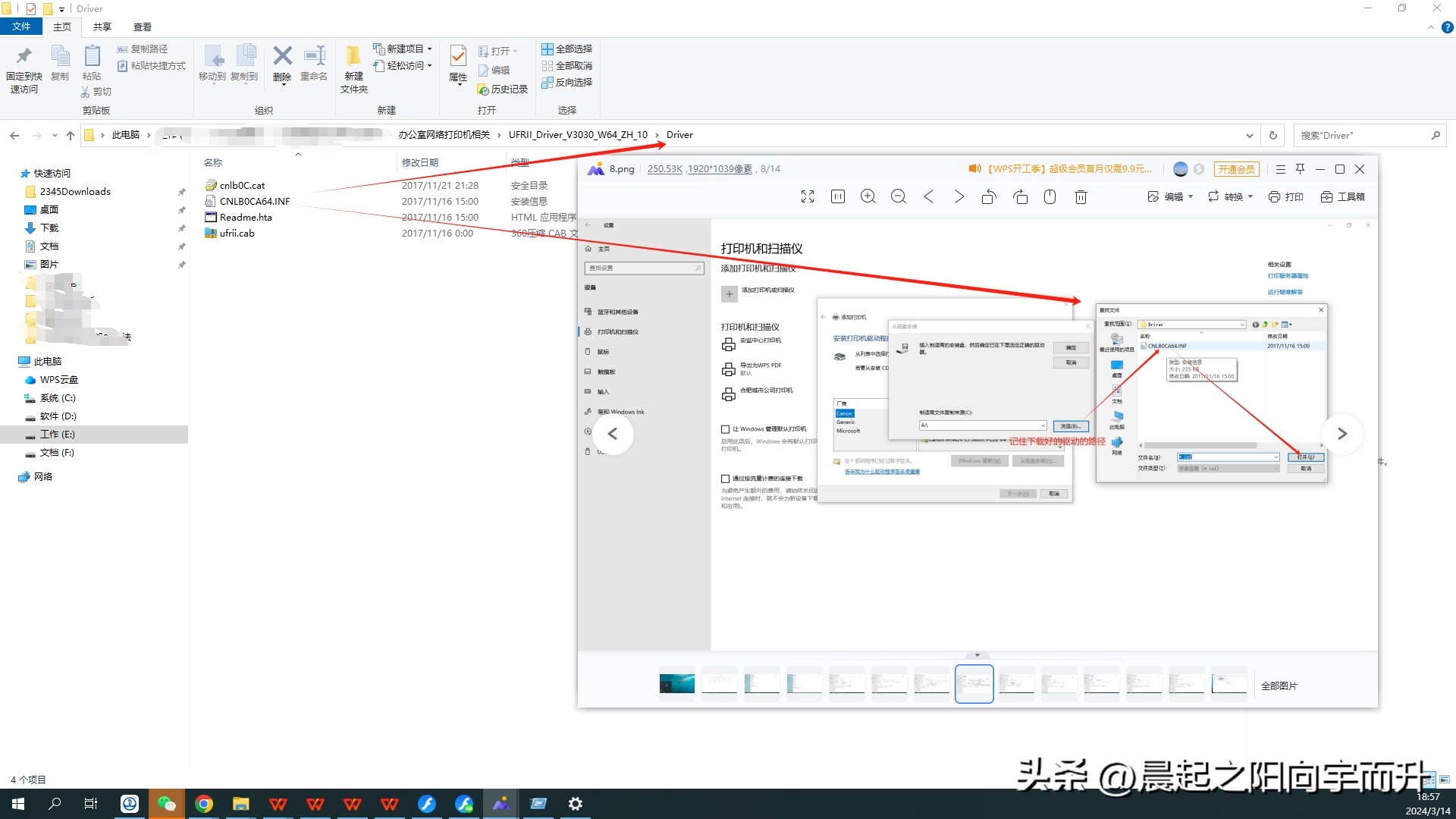The width and height of the screenshot is (1456, 819).
Task: Click the 开通会员 button
Action: tap(1236, 169)
